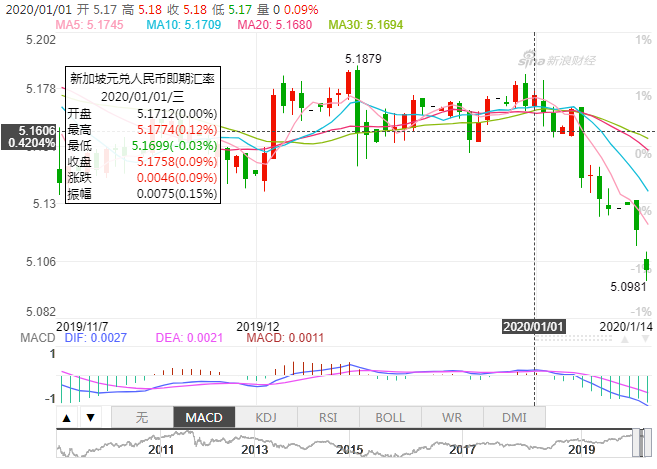Click the down triangle arrow button

pos(90,418)
